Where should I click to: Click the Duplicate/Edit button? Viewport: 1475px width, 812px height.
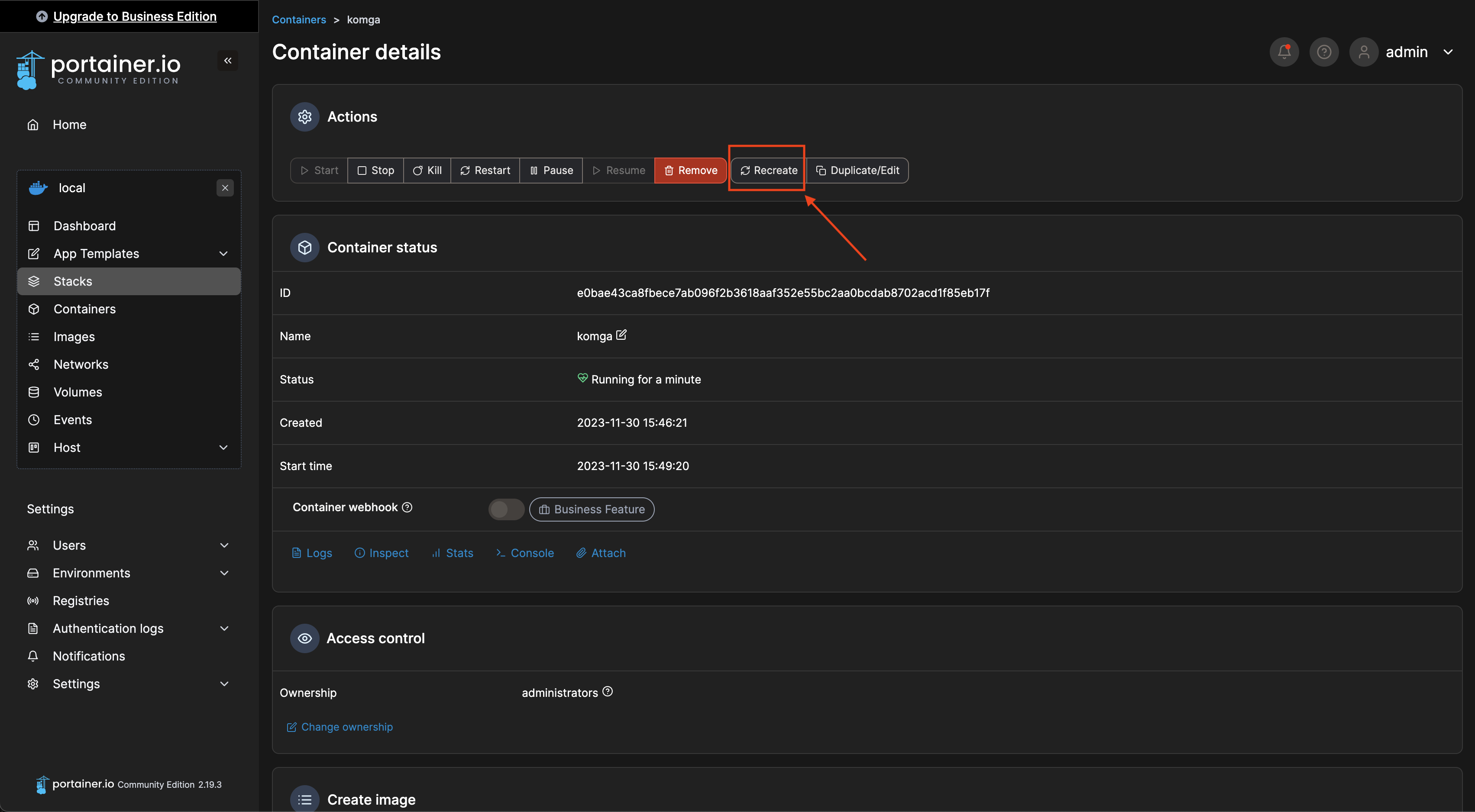coord(857,171)
